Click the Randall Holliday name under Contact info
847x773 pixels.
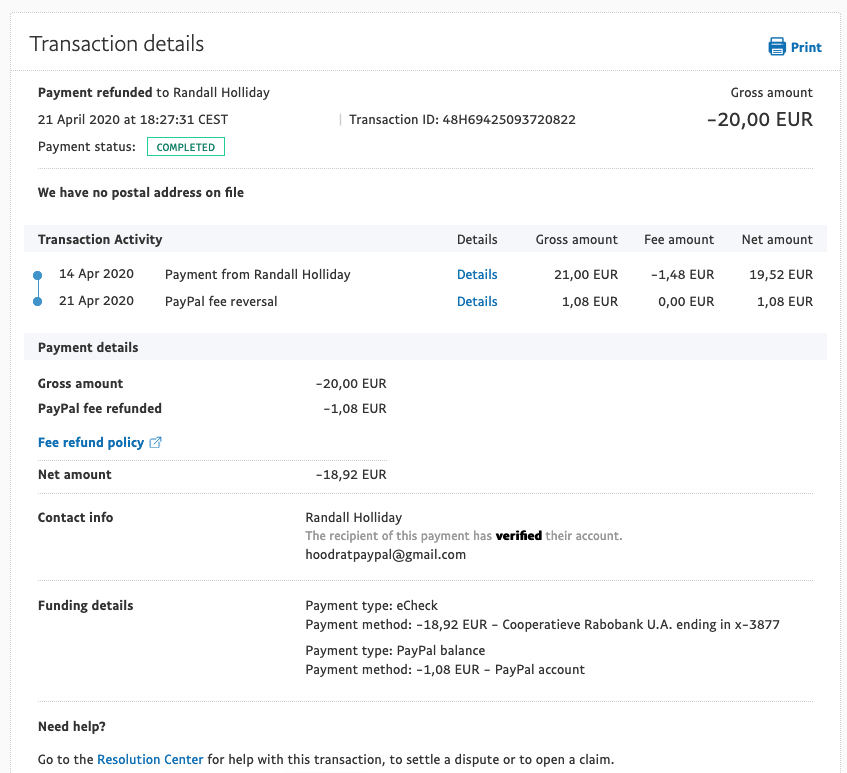point(353,517)
